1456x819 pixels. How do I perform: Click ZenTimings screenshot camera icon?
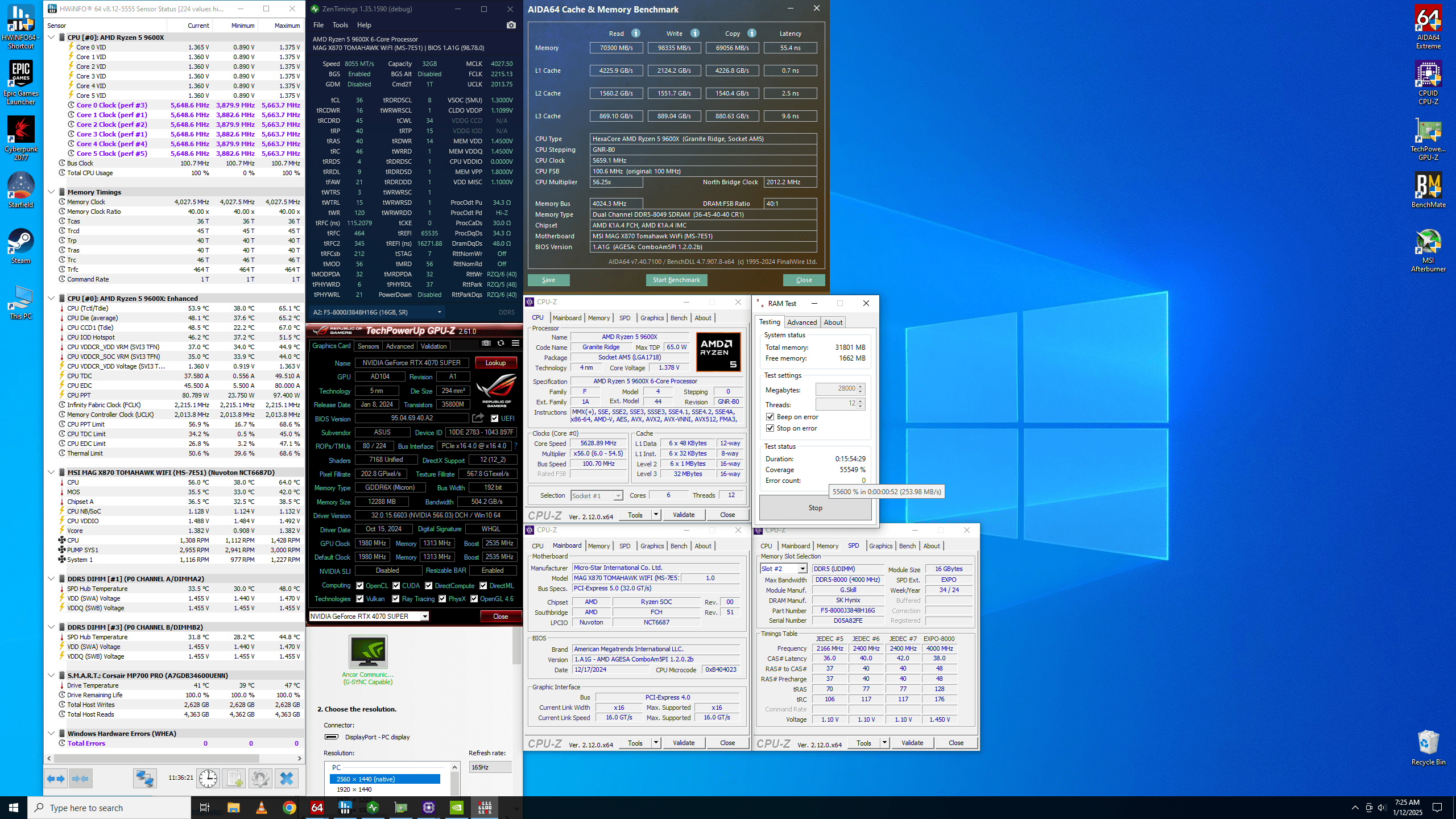click(511, 25)
